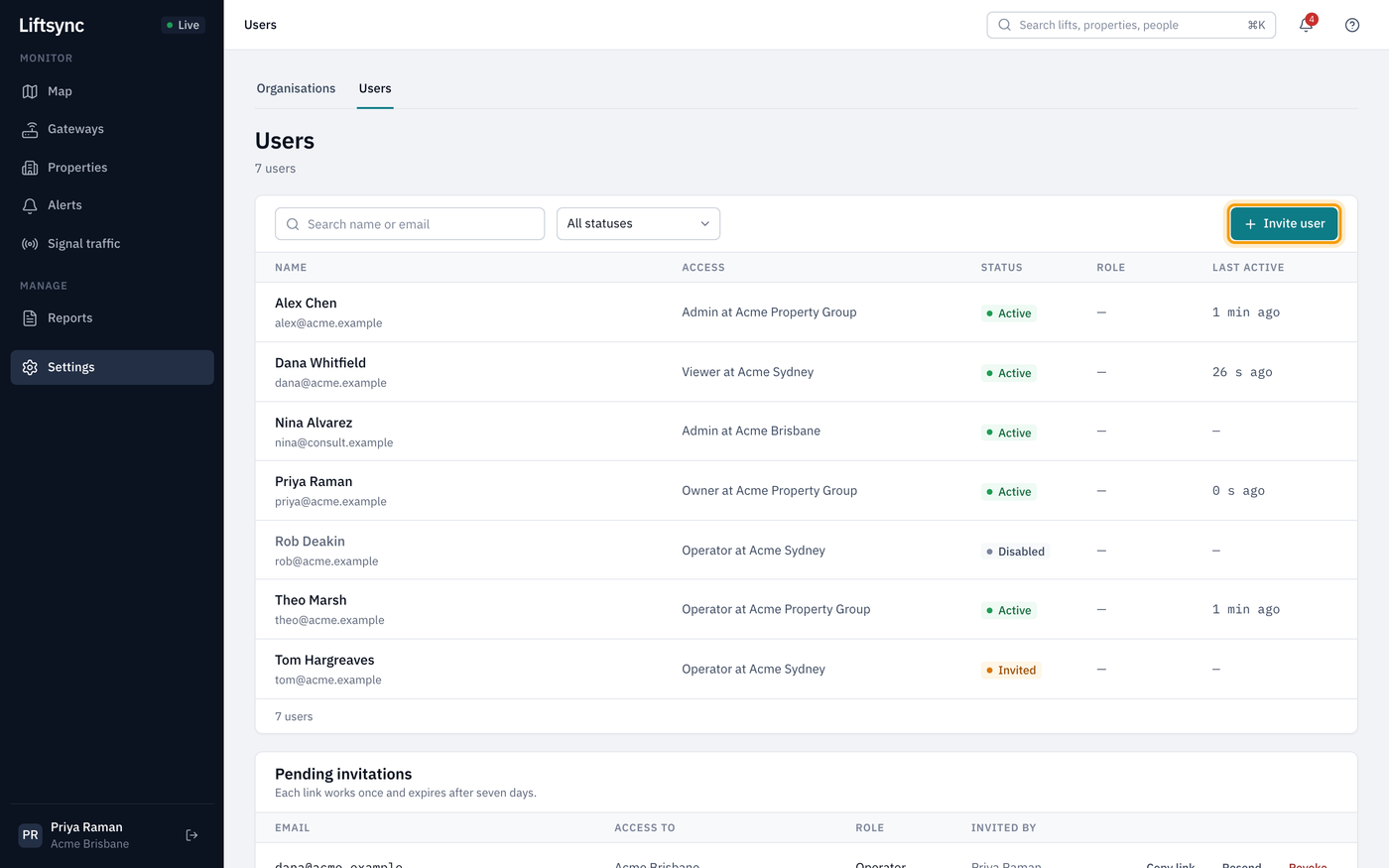The width and height of the screenshot is (1389, 868).
Task: Click the PR avatar in sidebar footer
Action: (x=31, y=835)
